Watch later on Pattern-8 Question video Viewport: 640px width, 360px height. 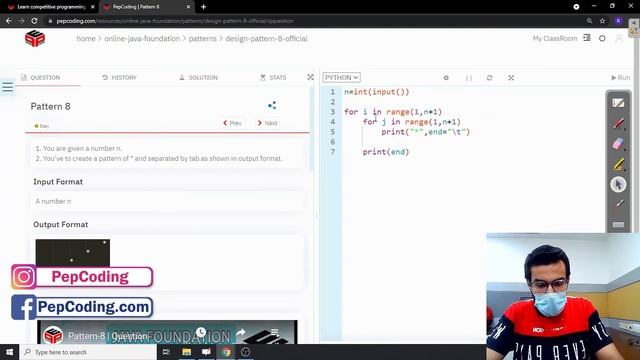tap(200, 332)
